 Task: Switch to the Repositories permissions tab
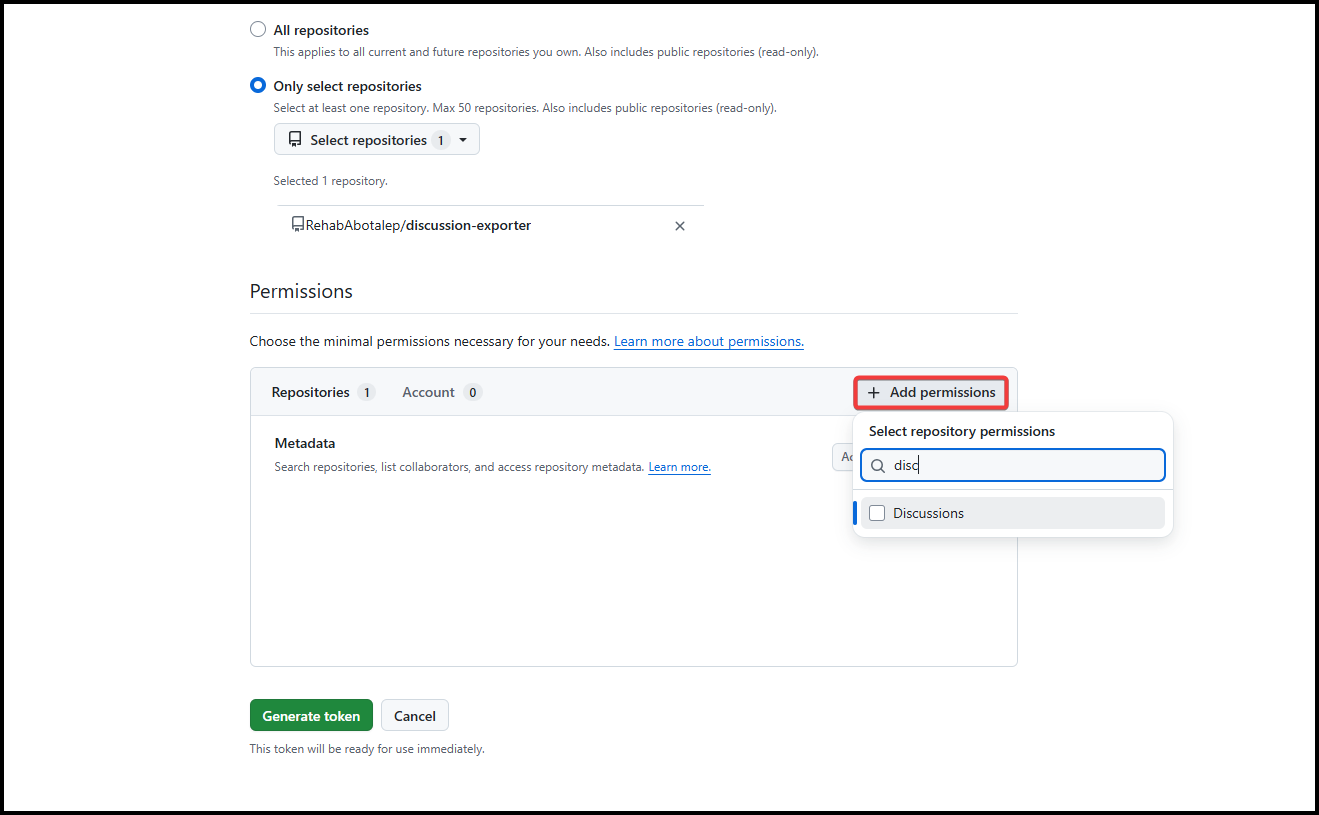click(310, 393)
